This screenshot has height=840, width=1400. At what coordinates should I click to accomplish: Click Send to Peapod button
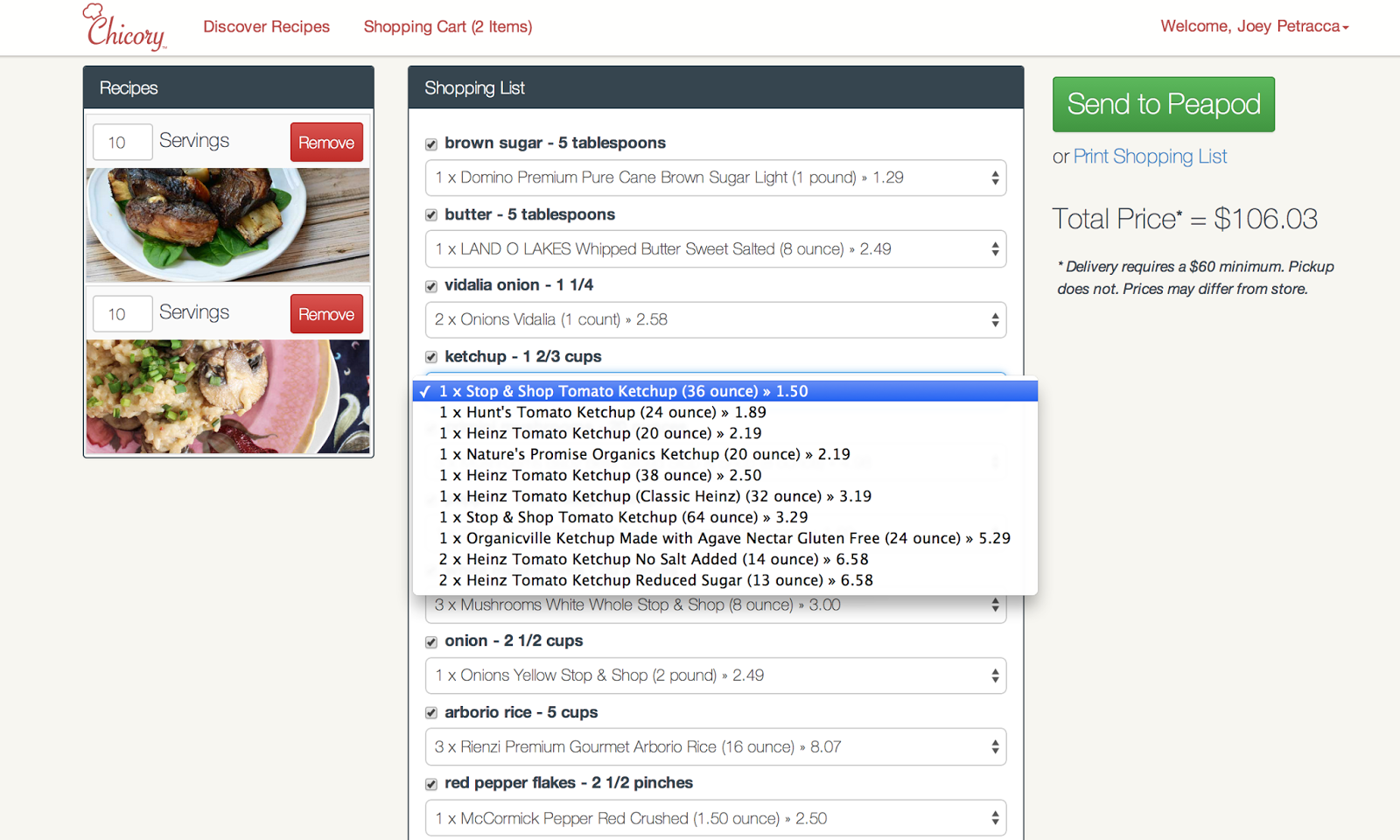[x=1164, y=104]
